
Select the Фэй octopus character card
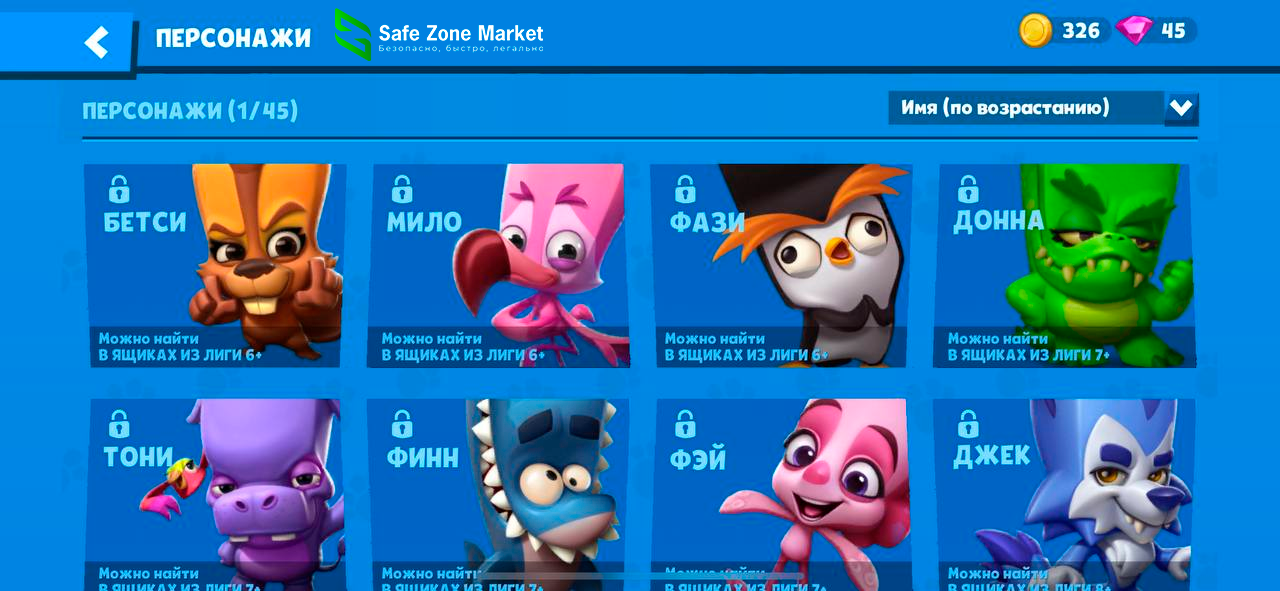pos(781,494)
